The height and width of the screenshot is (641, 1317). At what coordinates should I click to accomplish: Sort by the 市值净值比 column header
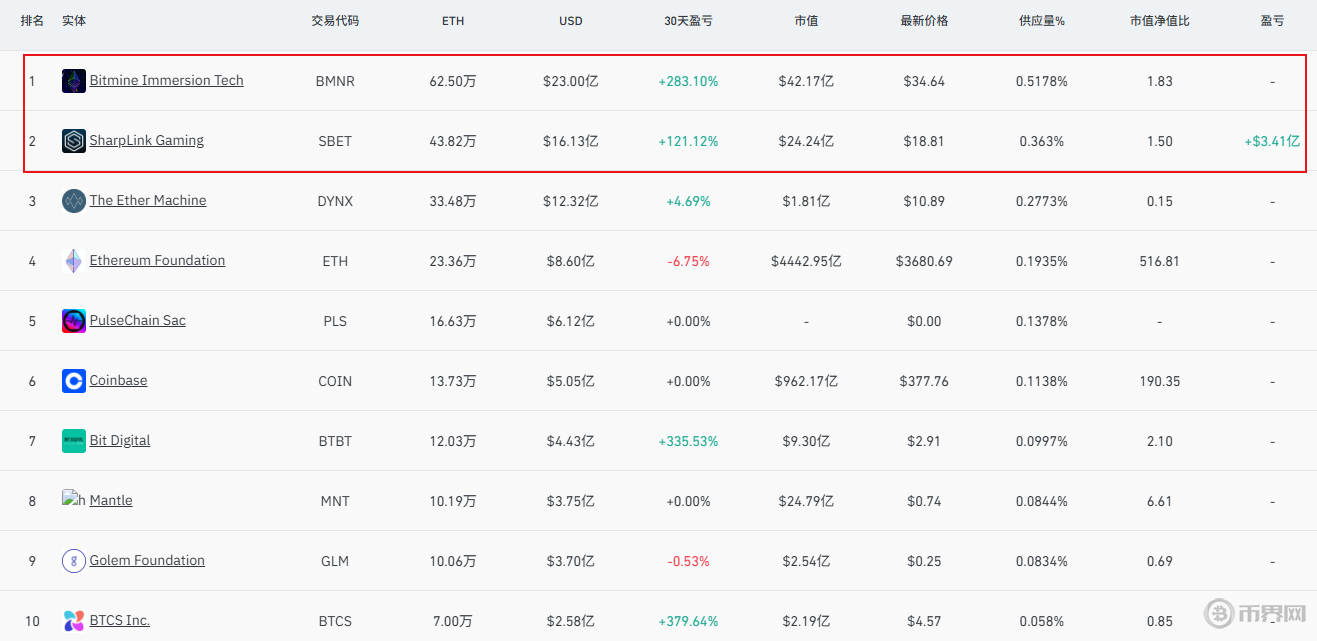pos(1160,21)
